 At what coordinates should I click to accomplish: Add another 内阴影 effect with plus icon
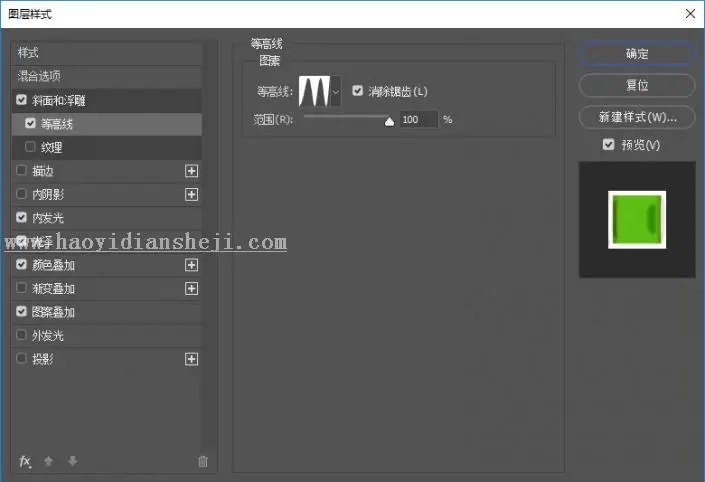(x=192, y=194)
